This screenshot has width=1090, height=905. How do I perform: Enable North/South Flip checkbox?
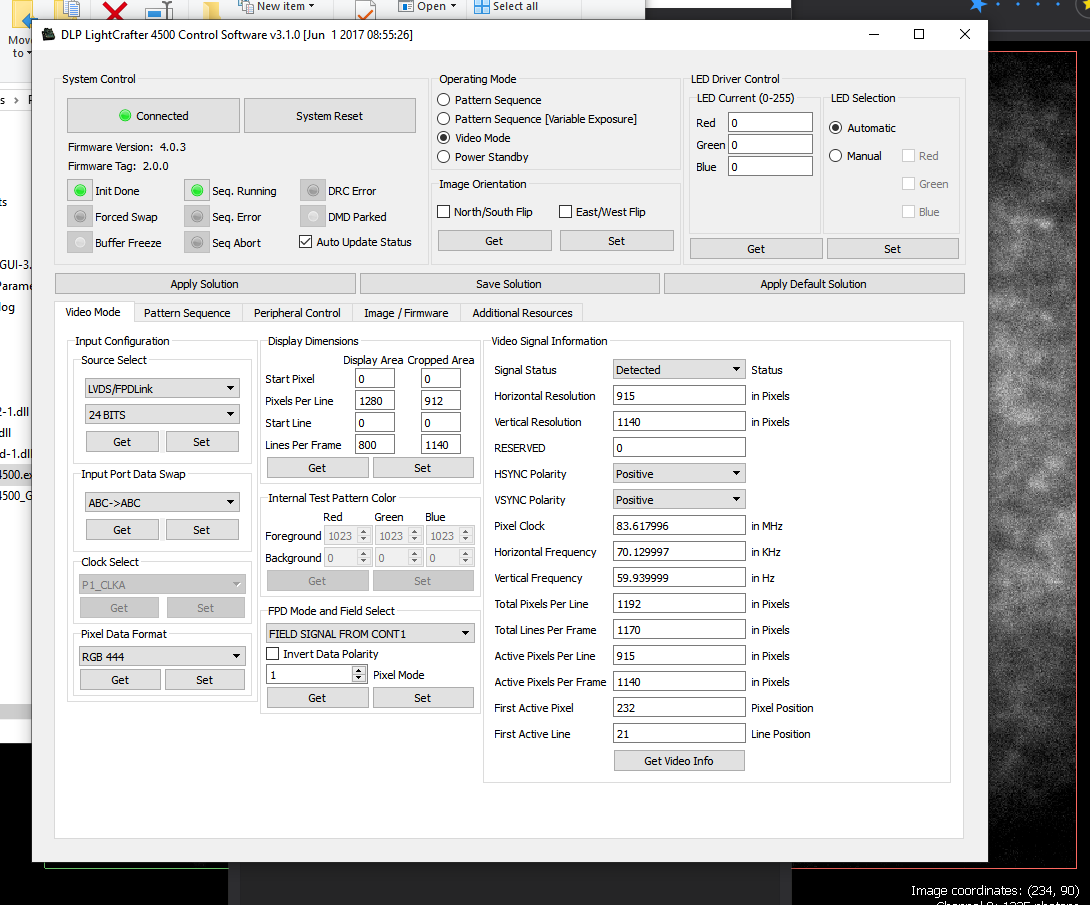click(x=444, y=211)
